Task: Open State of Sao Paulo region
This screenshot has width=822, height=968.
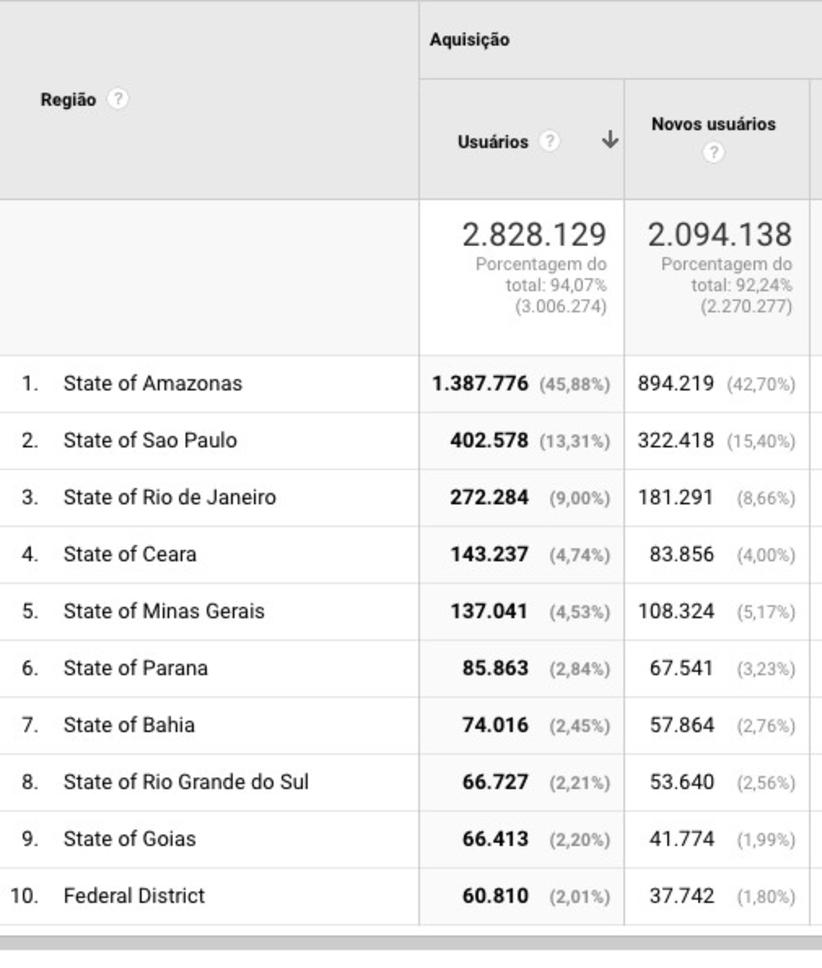Action: (x=150, y=440)
